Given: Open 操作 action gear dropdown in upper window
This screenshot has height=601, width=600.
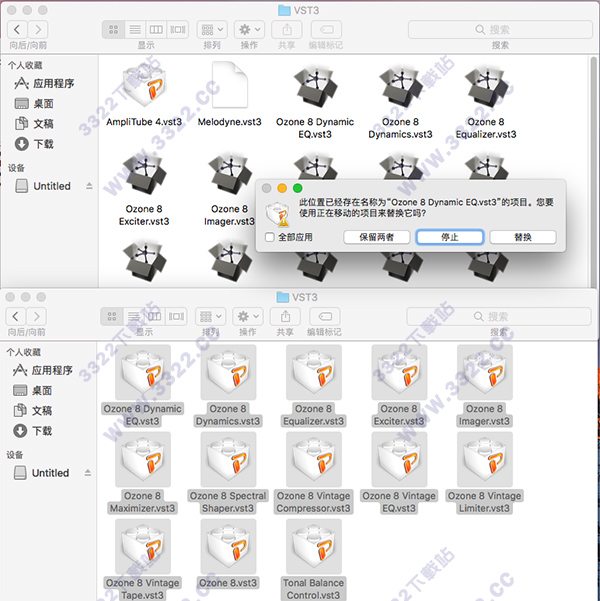Looking at the screenshot, I should [249, 30].
